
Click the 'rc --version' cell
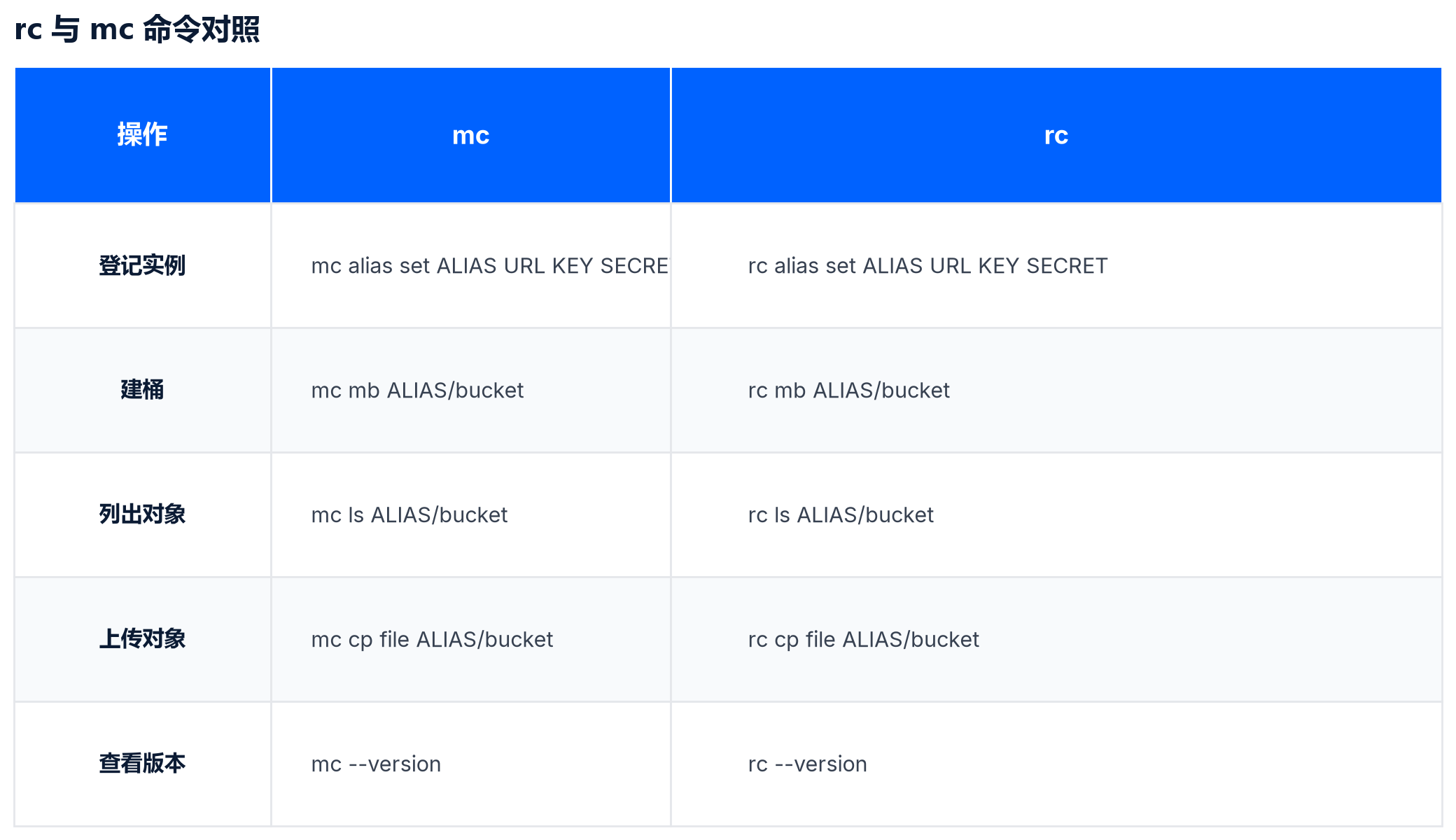click(x=1056, y=764)
